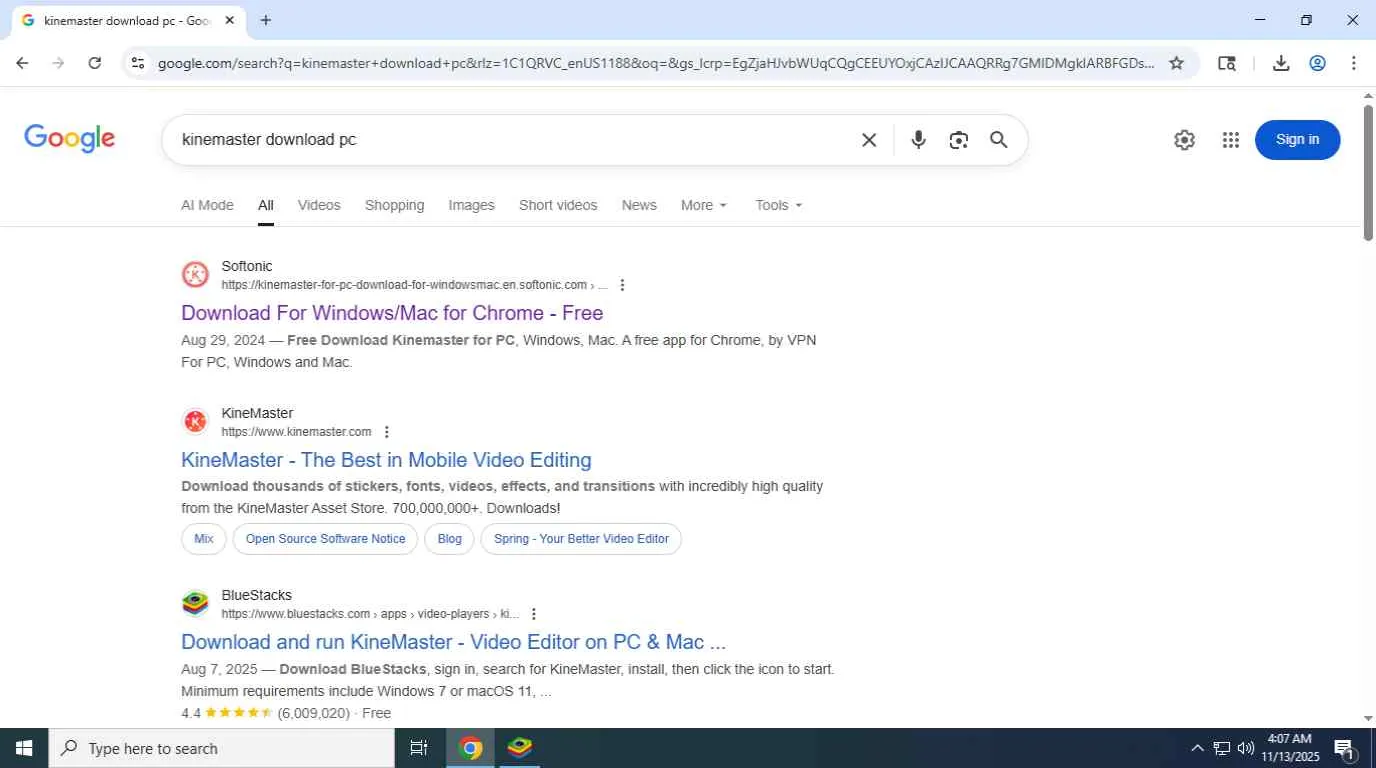Open KineMaster - The Best in Mobile Video Editing
Image resolution: width=1376 pixels, height=768 pixels.
click(x=386, y=460)
